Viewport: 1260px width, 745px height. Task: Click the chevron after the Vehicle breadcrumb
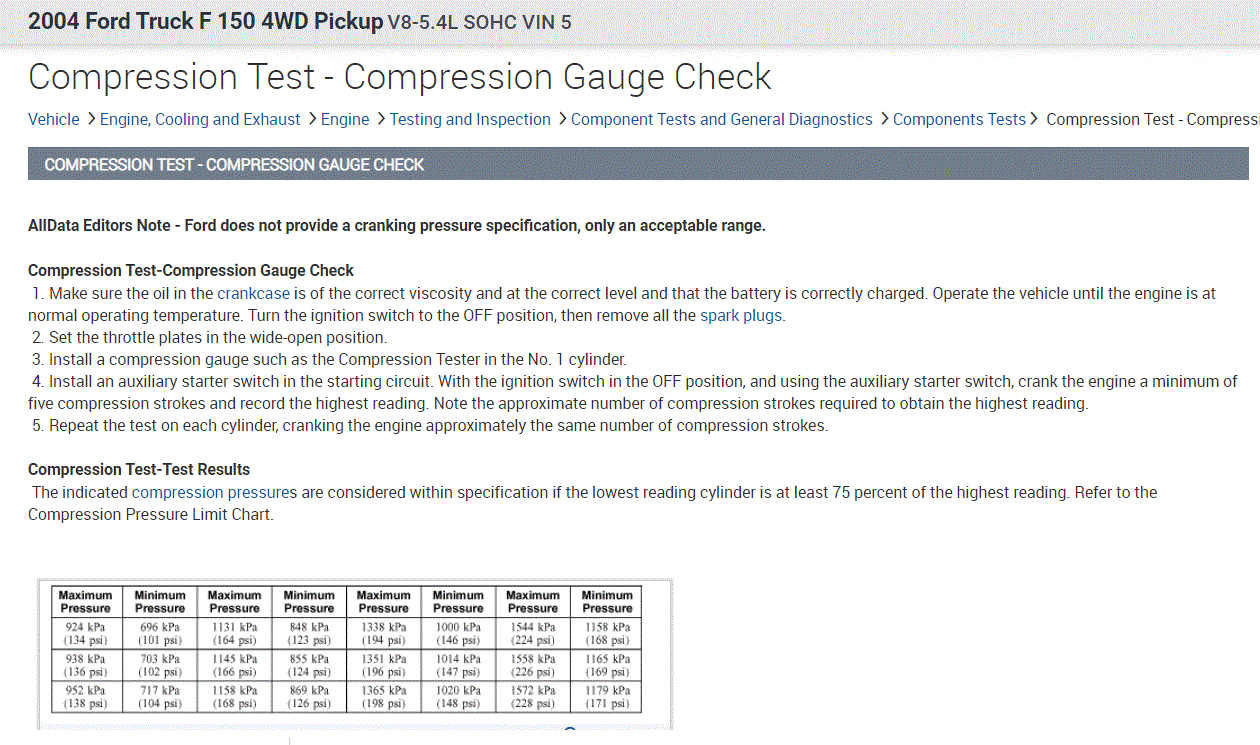91,119
